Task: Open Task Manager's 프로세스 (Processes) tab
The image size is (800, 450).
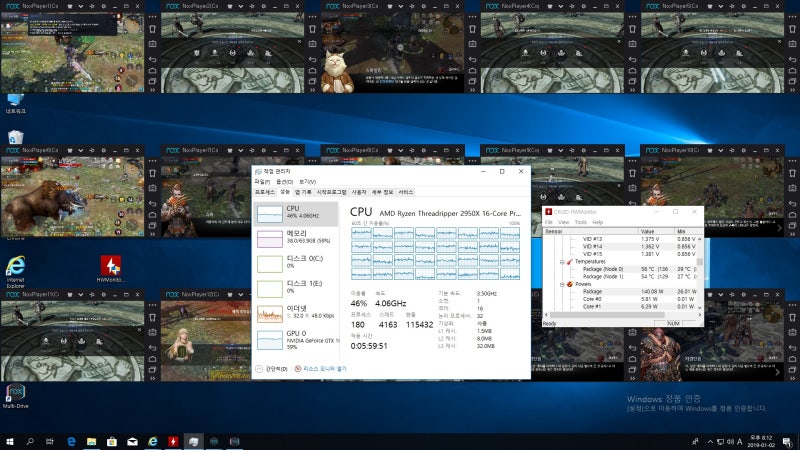Action: point(265,192)
